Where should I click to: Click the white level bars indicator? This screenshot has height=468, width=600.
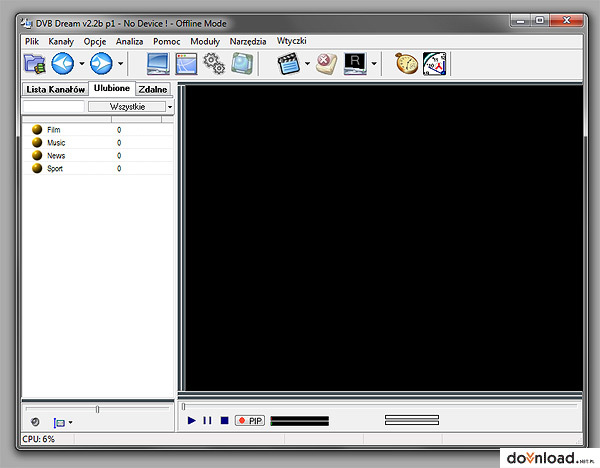click(412, 420)
